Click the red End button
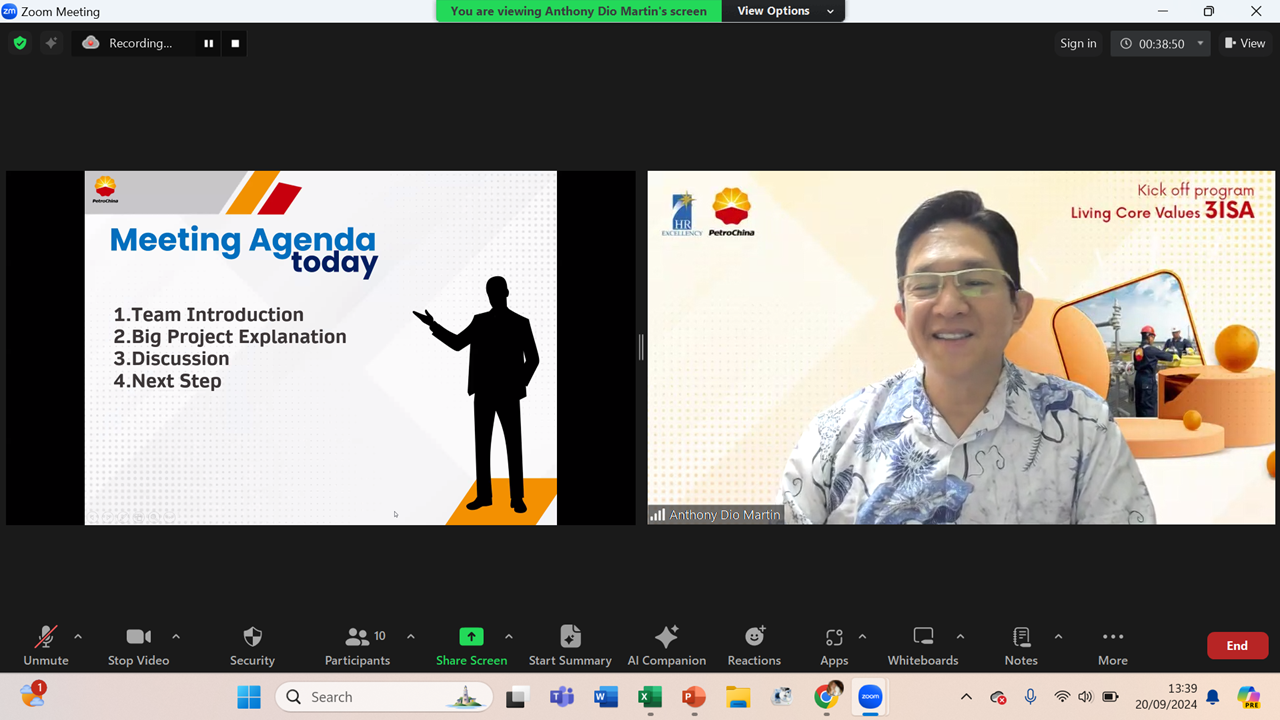 pyautogui.click(x=1237, y=646)
